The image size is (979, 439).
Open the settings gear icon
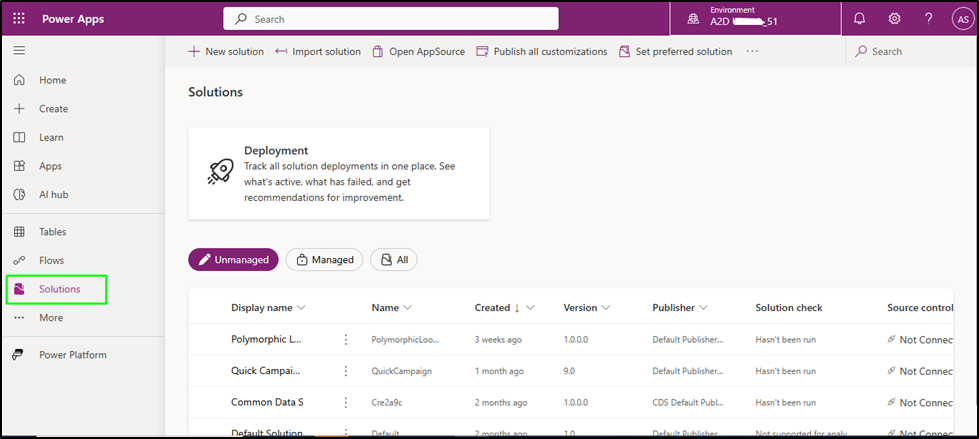coord(894,19)
